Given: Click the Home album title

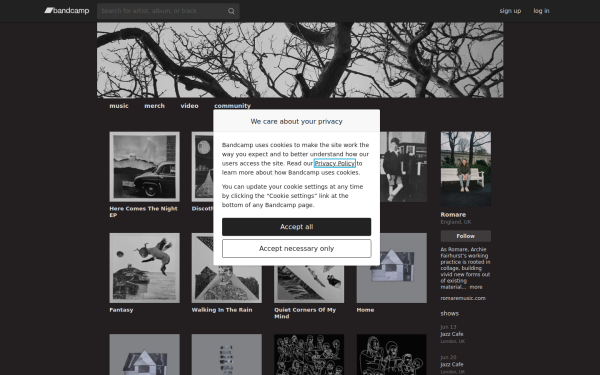Looking at the screenshot, I should coord(365,310).
